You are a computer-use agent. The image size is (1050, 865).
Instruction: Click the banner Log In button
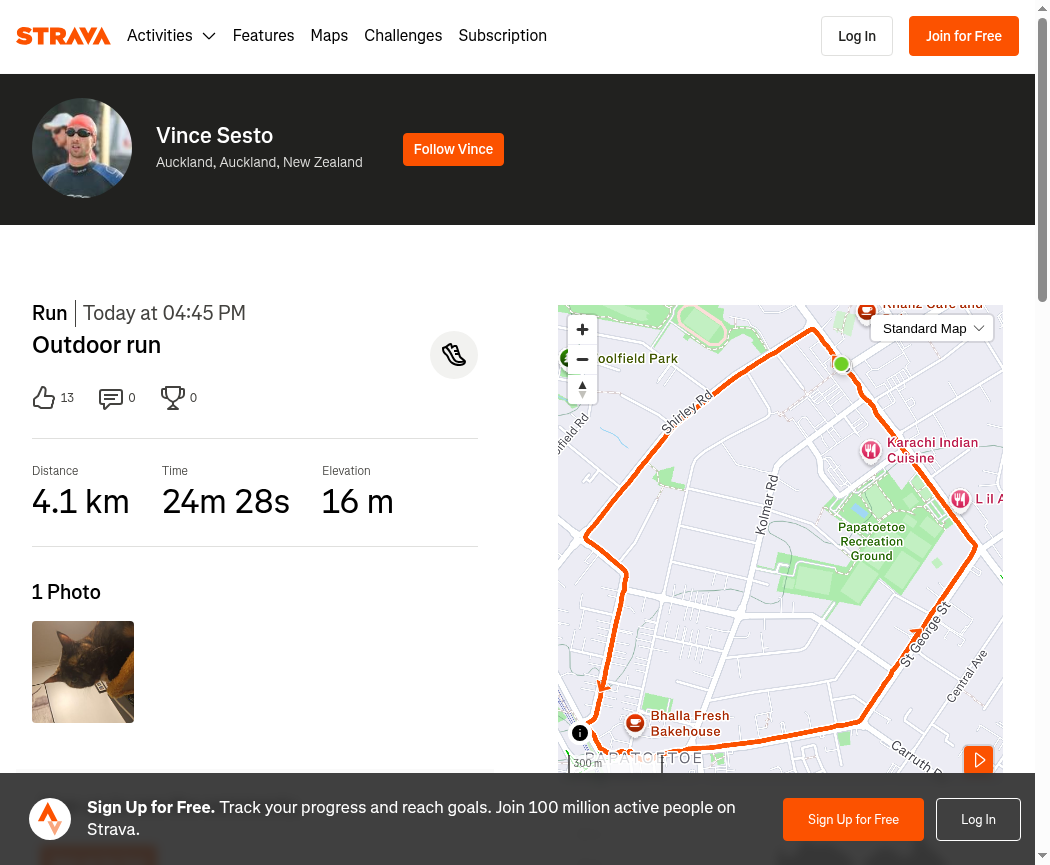(x=978, y=819)
